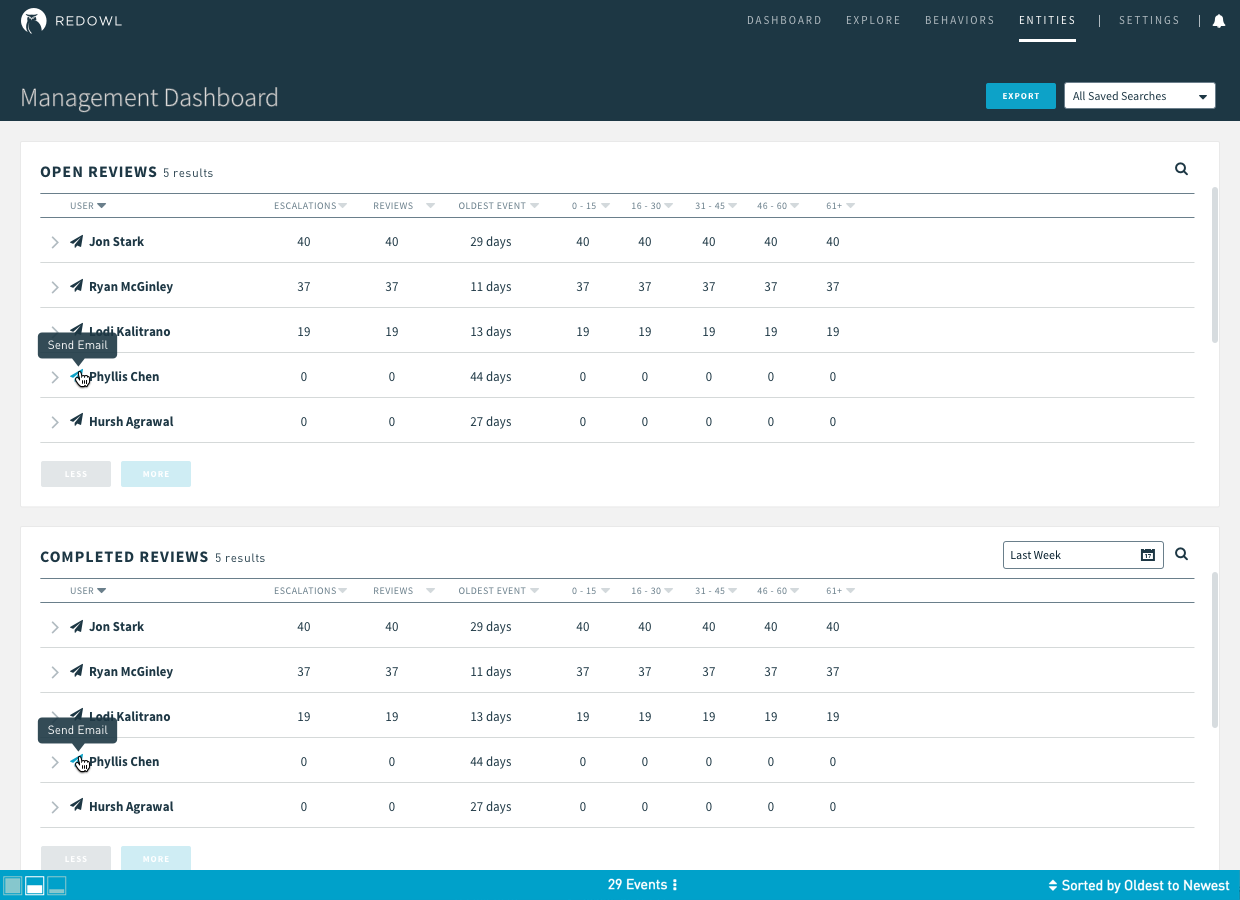Open search in the Completed Reviews panel
Screen dimensions: 1240x900
(x=1181, y=554)
